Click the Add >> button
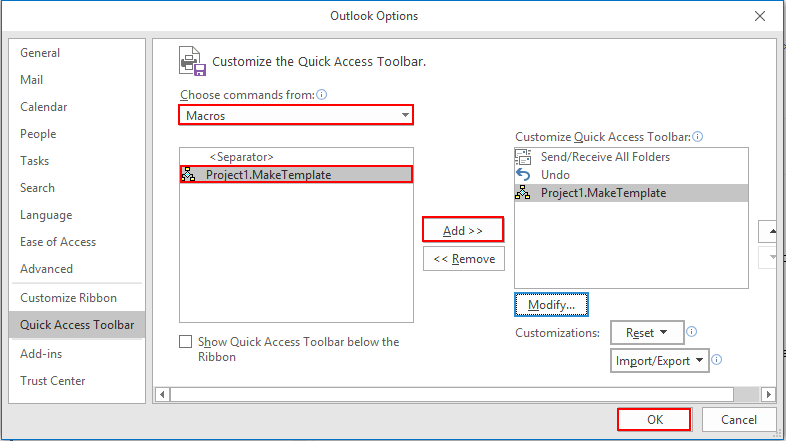This screenshot has height=441, width=786. pos(463,231)
